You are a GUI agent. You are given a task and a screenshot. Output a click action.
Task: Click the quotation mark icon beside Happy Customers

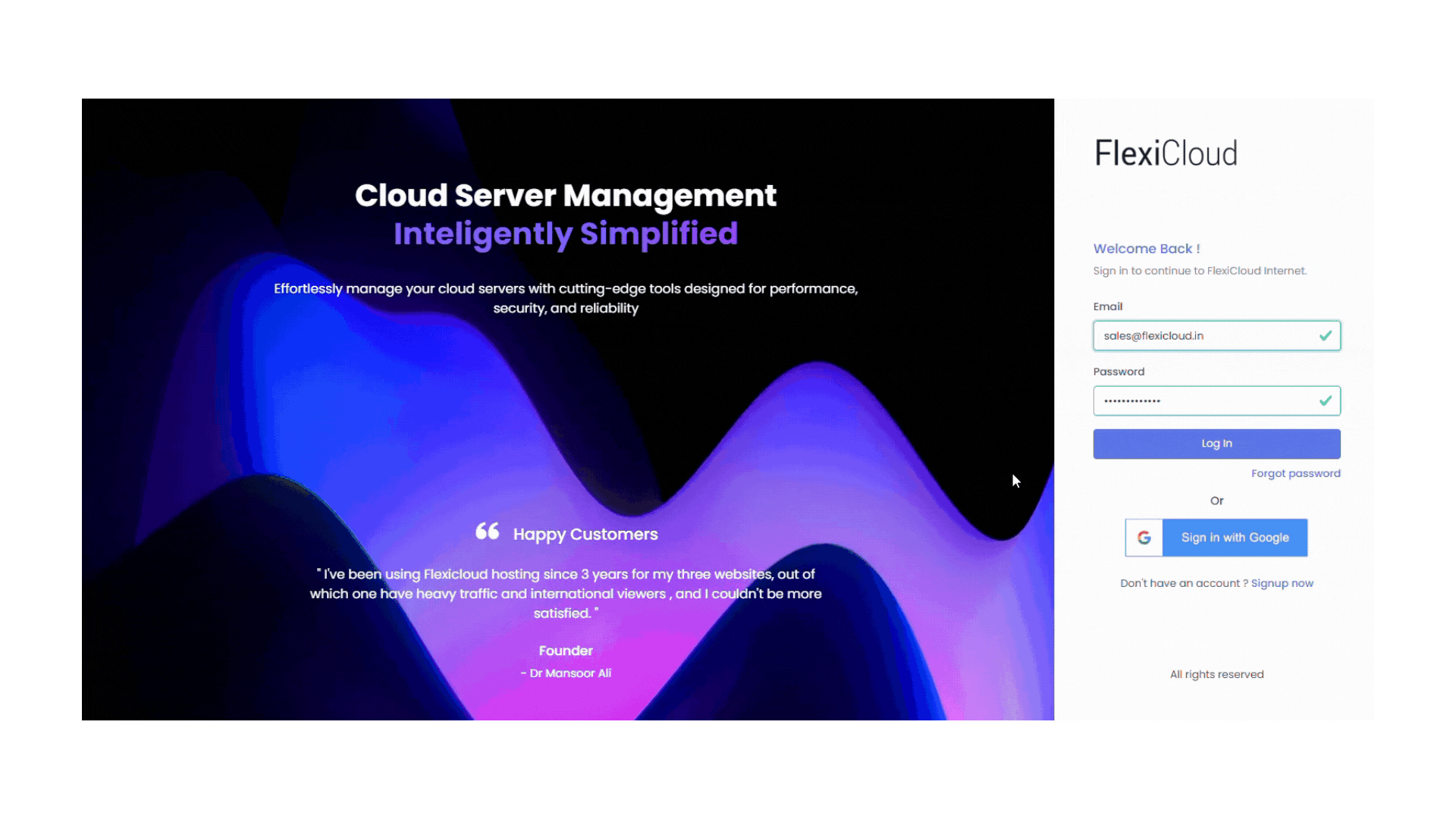click(487, 531)
